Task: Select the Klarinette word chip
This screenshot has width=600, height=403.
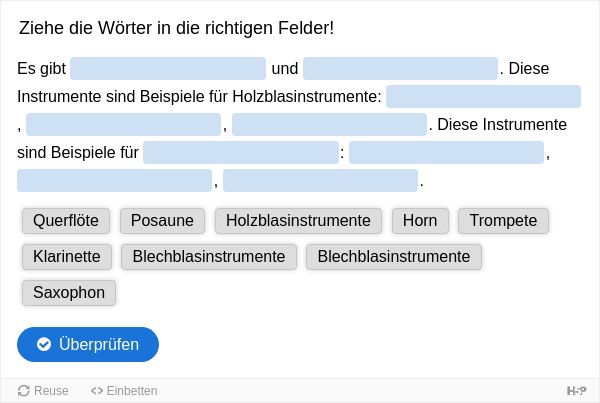Action: tap(67, 257)
